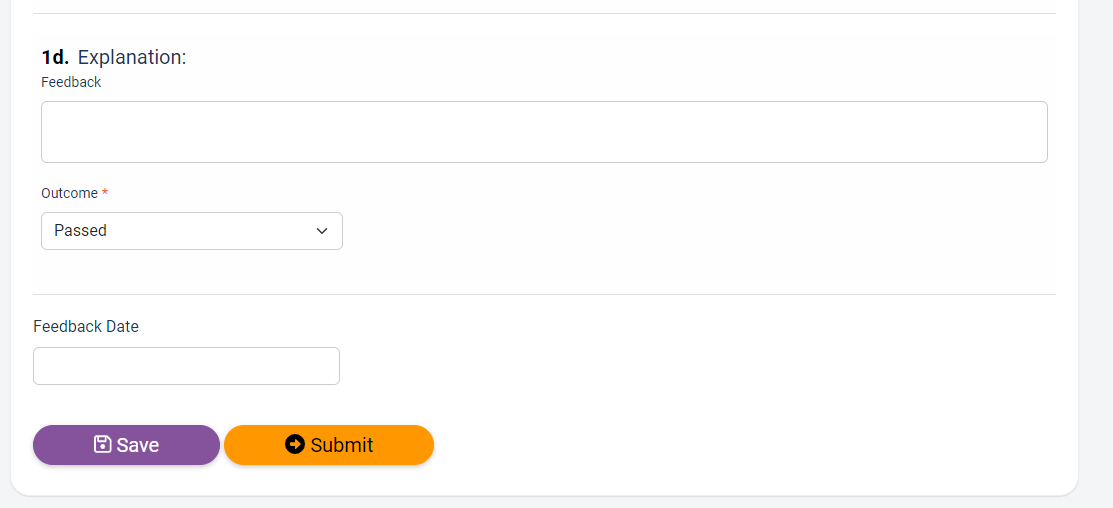Click the divider line above question 1d

point(544,13)
